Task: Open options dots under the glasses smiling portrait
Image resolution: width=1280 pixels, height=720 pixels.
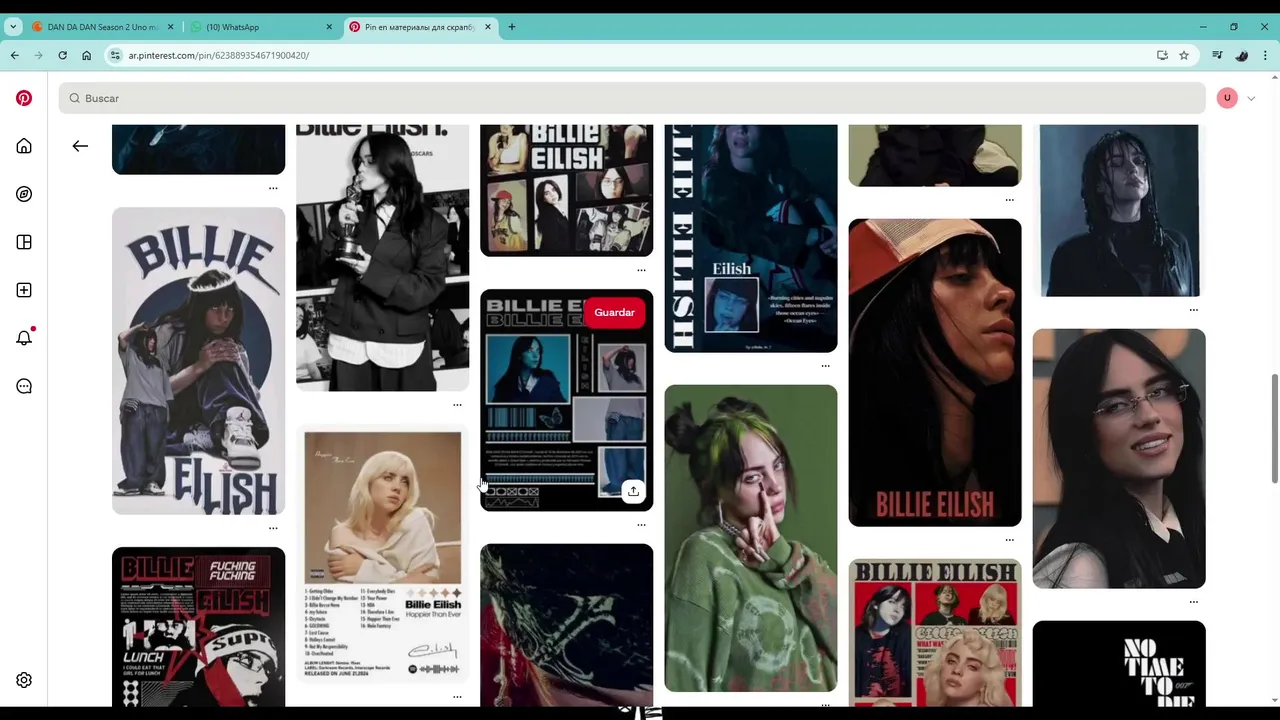Action: pyautogui.click(x=1193, y=602)
